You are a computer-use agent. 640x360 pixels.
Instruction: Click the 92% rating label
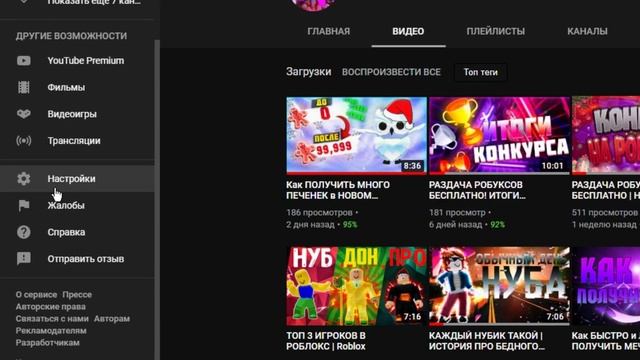coord(498,224)
